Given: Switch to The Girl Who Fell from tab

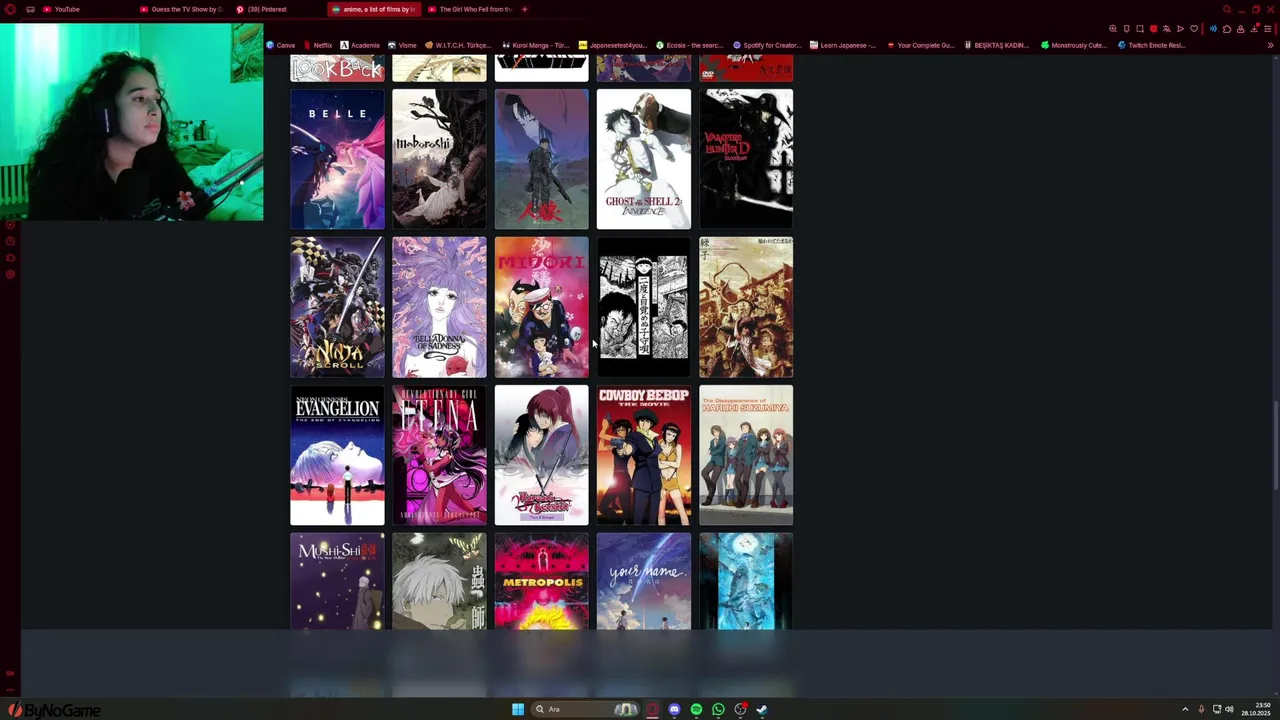Looking at the screenshot, I should click(x=470, y=9).
